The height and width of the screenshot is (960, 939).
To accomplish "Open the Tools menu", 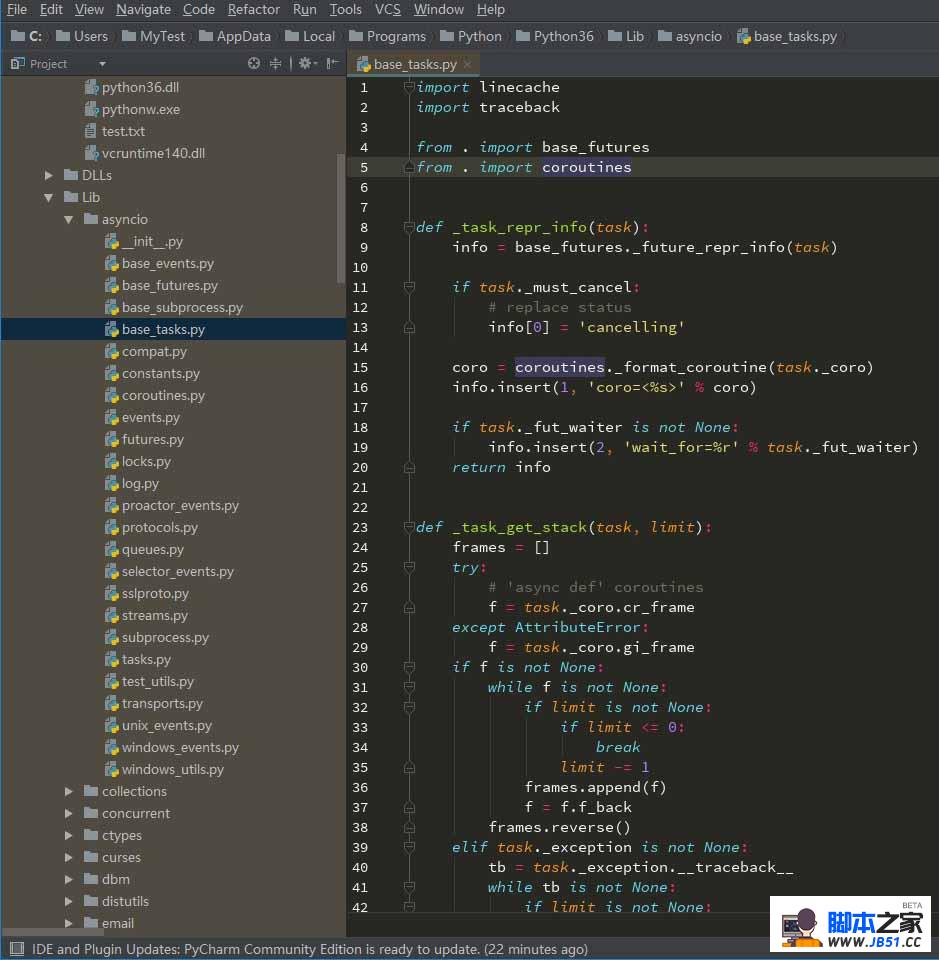I will pos(345,10).
